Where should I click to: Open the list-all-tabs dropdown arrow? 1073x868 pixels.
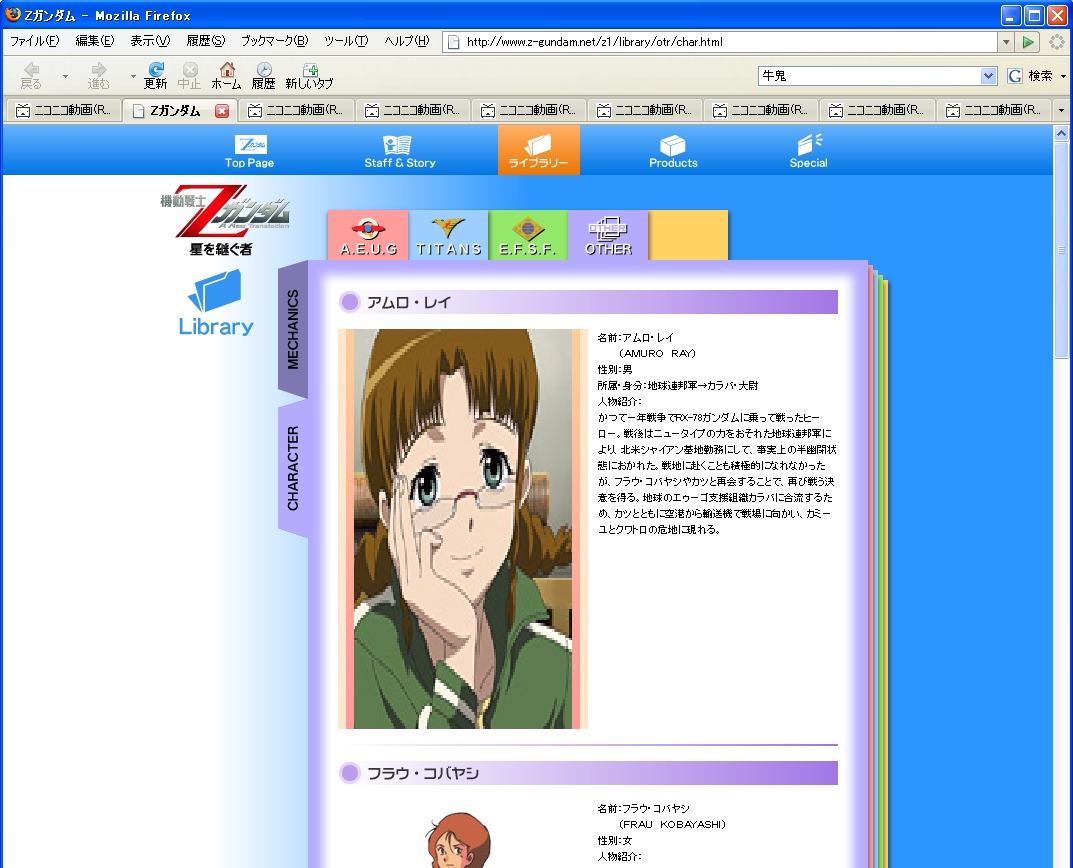coord(1061,110)
